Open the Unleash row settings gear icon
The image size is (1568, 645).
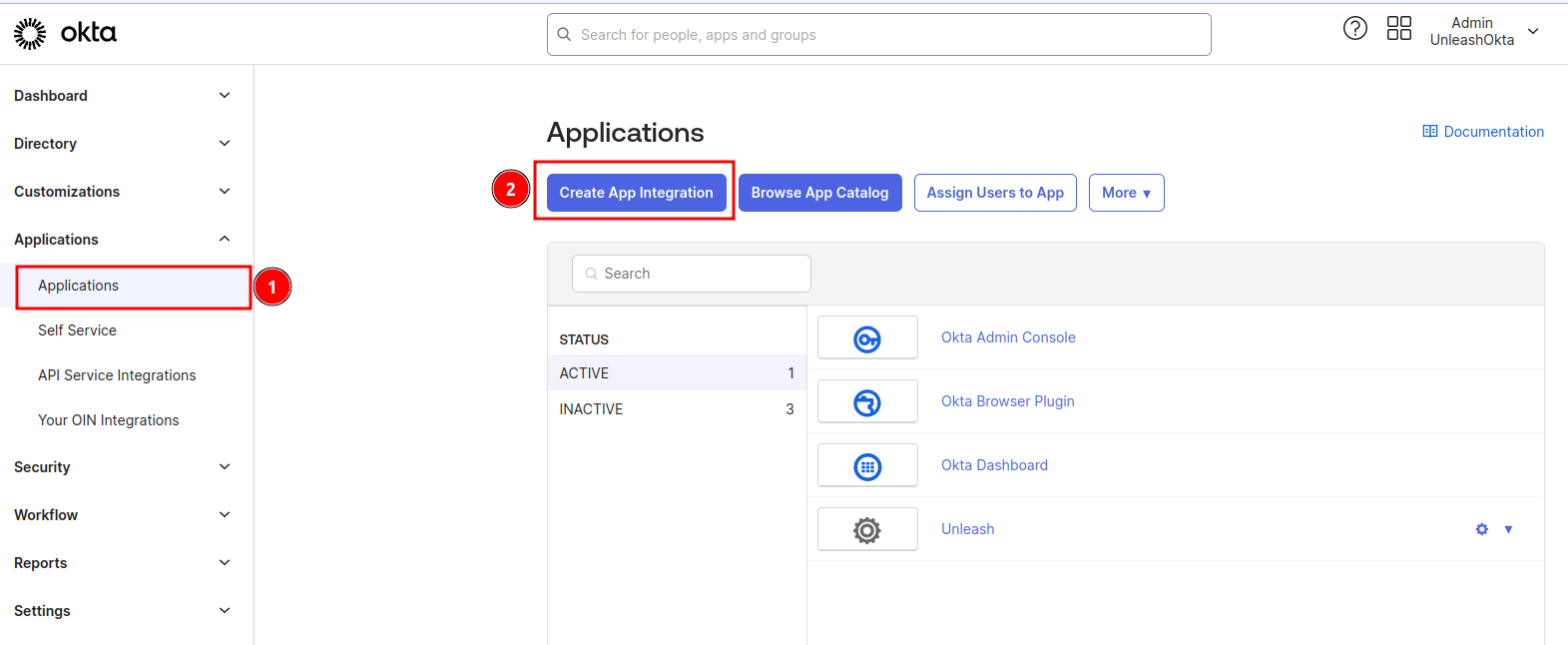tap(1481, 529)
